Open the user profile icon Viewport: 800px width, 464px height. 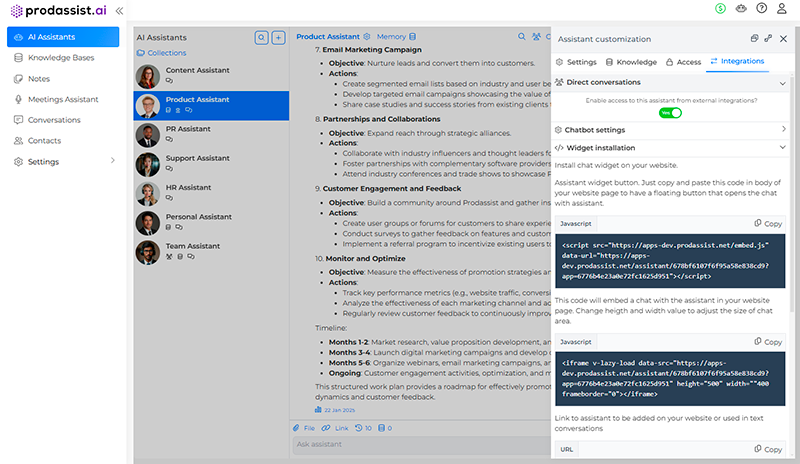pos(783,8)
